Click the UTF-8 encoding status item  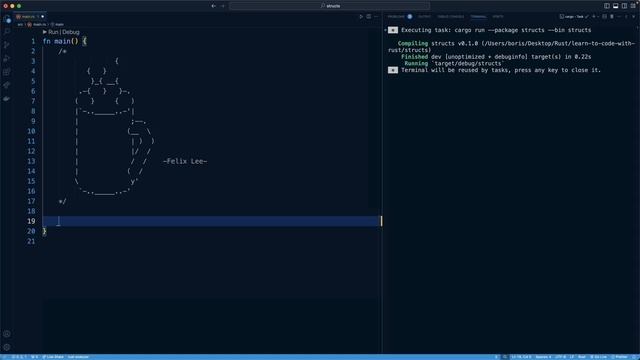point(560,357)
